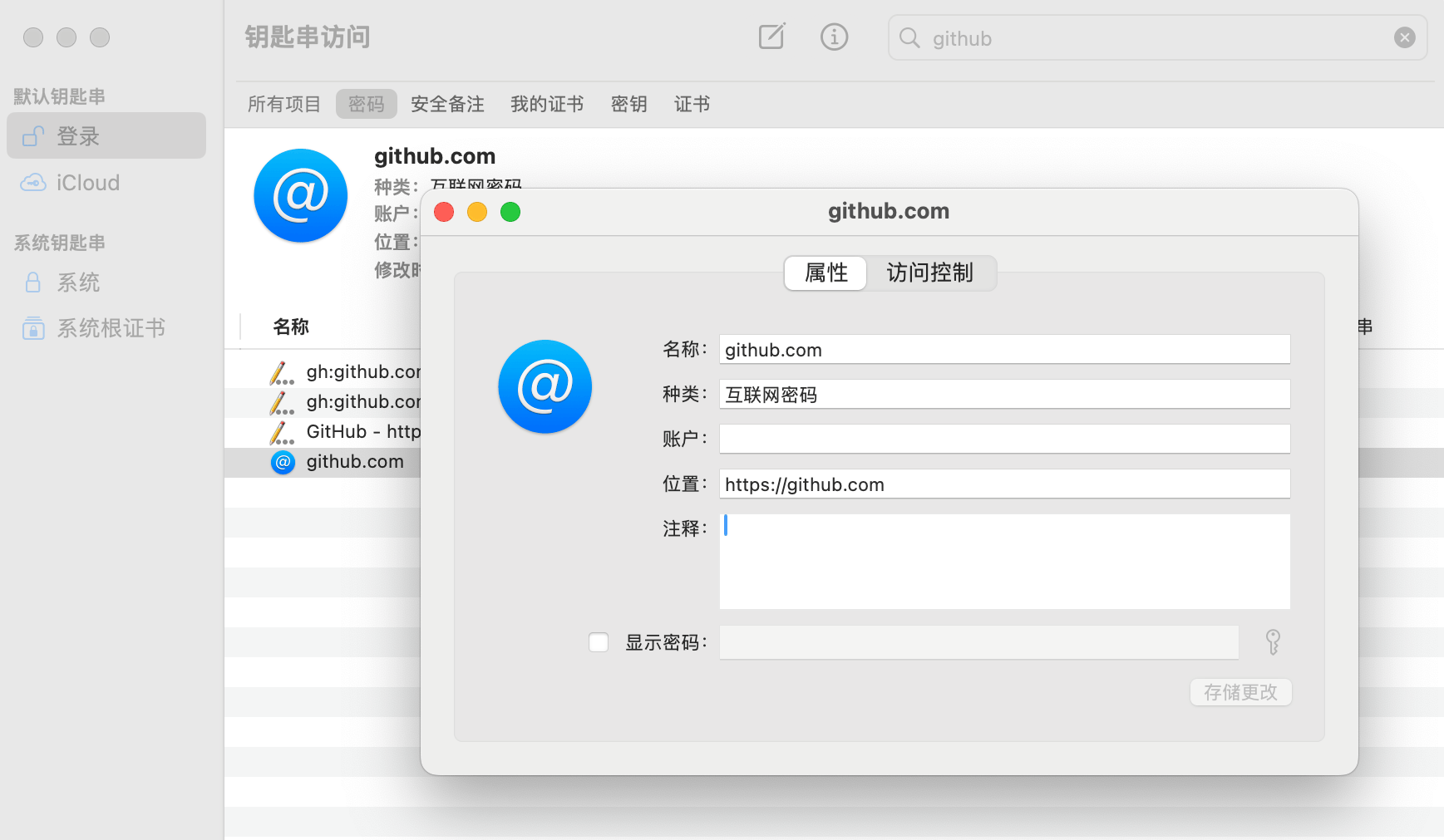Screen dimensions: 1444x840
Task: Enable the 显示密码 checkbox
Action: (599, 642)
